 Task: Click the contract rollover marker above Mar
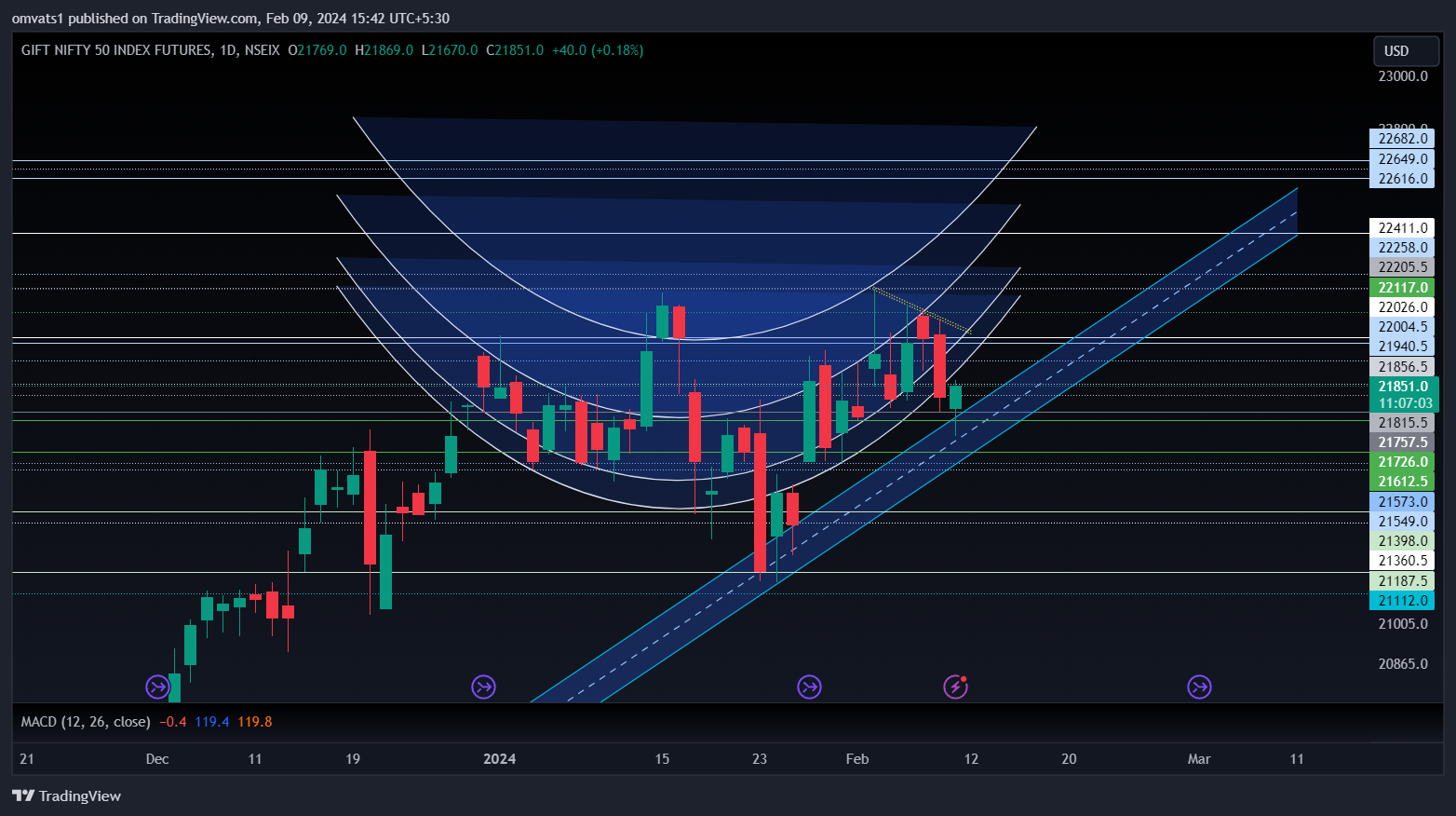click(x=1199, y=687)
